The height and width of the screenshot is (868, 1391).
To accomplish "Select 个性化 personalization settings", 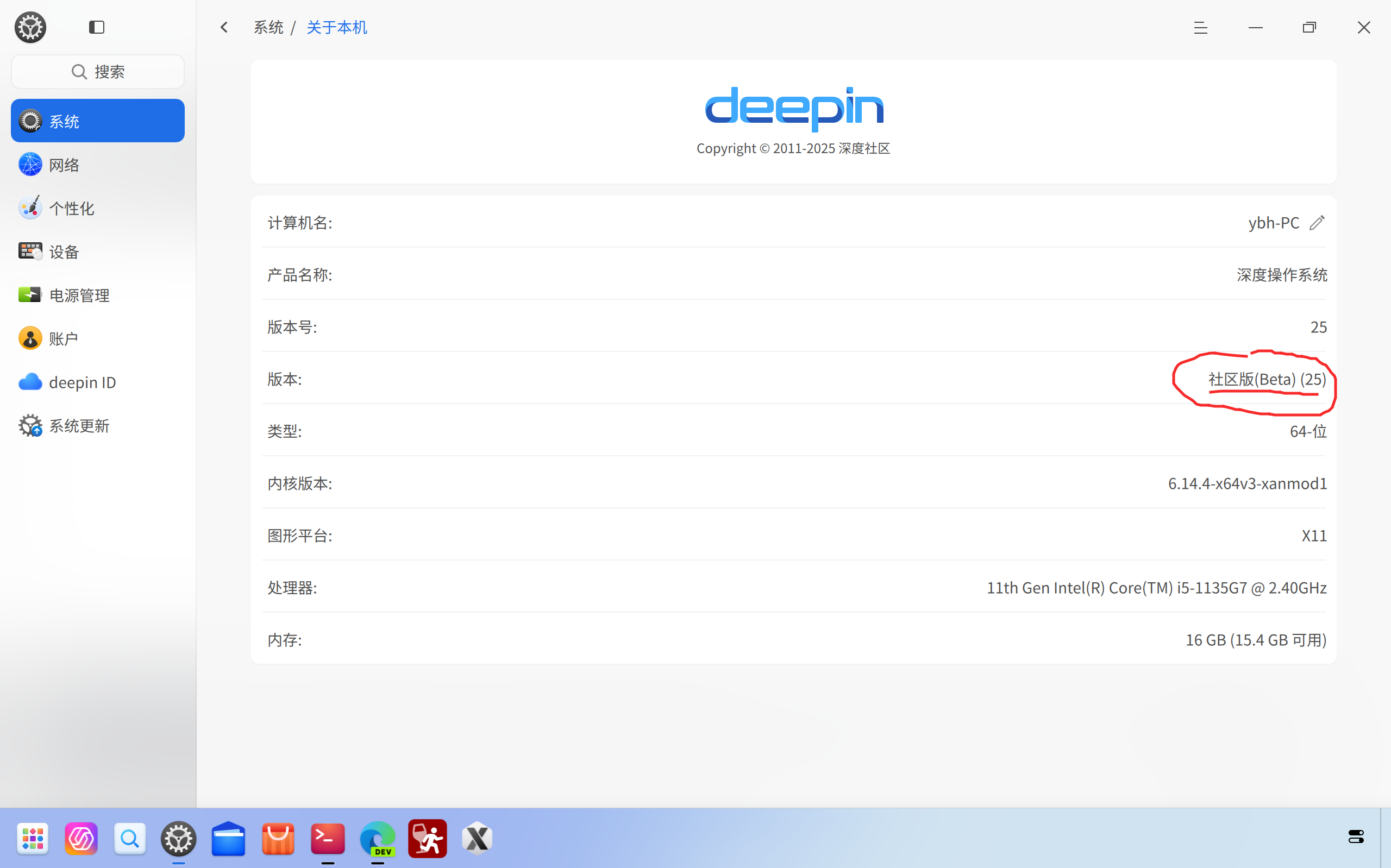I will [x=98, y=208].
